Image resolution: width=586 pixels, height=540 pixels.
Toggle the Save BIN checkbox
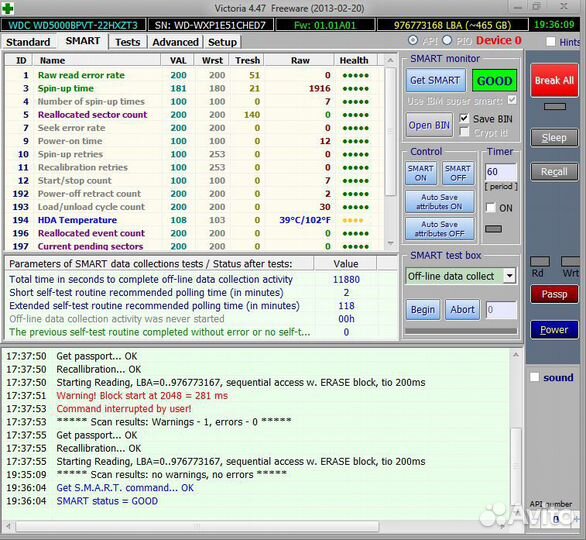(x=464, y=118)
